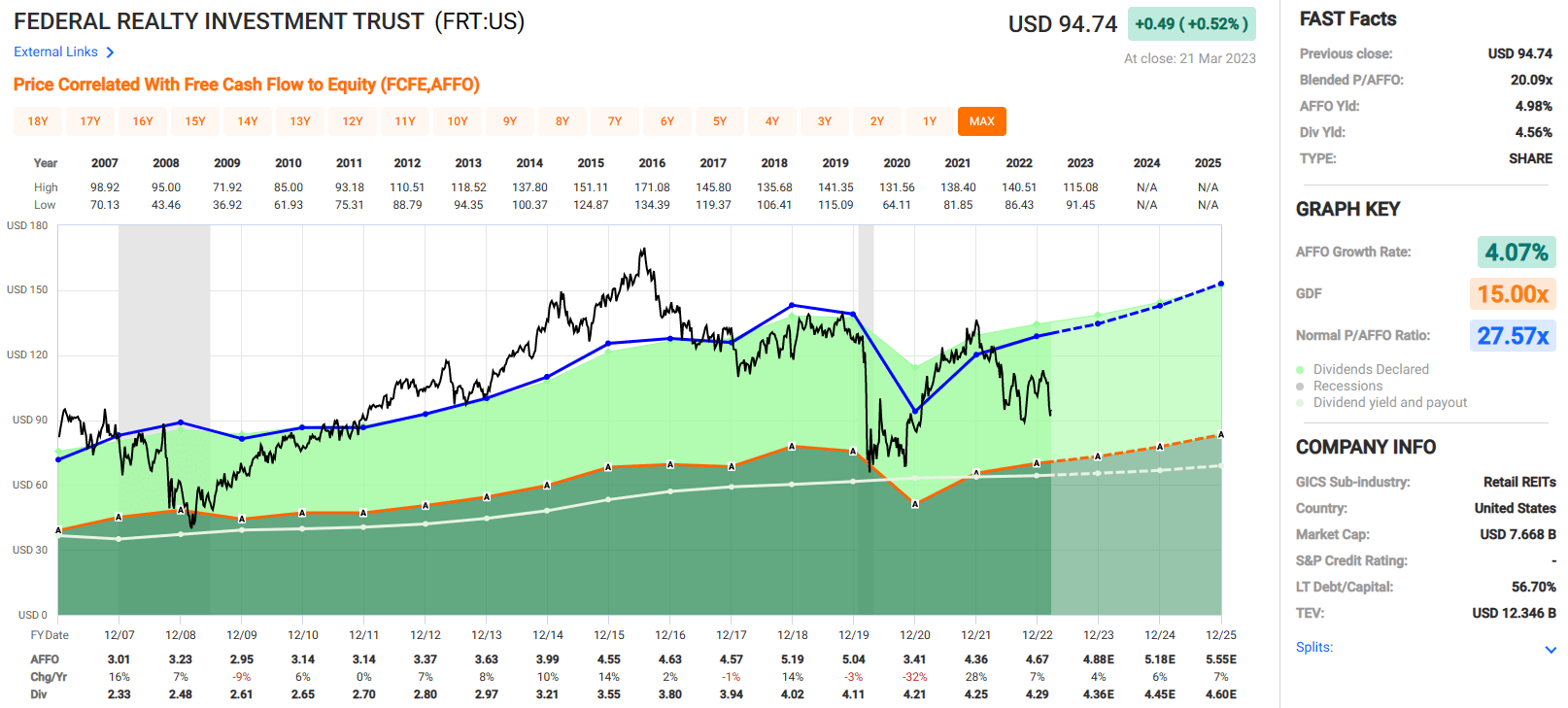The width and height of the screenshot is (1568, 708).
Task: Click the Div Yld value 4.56%
Action: tap(1534, 132)
